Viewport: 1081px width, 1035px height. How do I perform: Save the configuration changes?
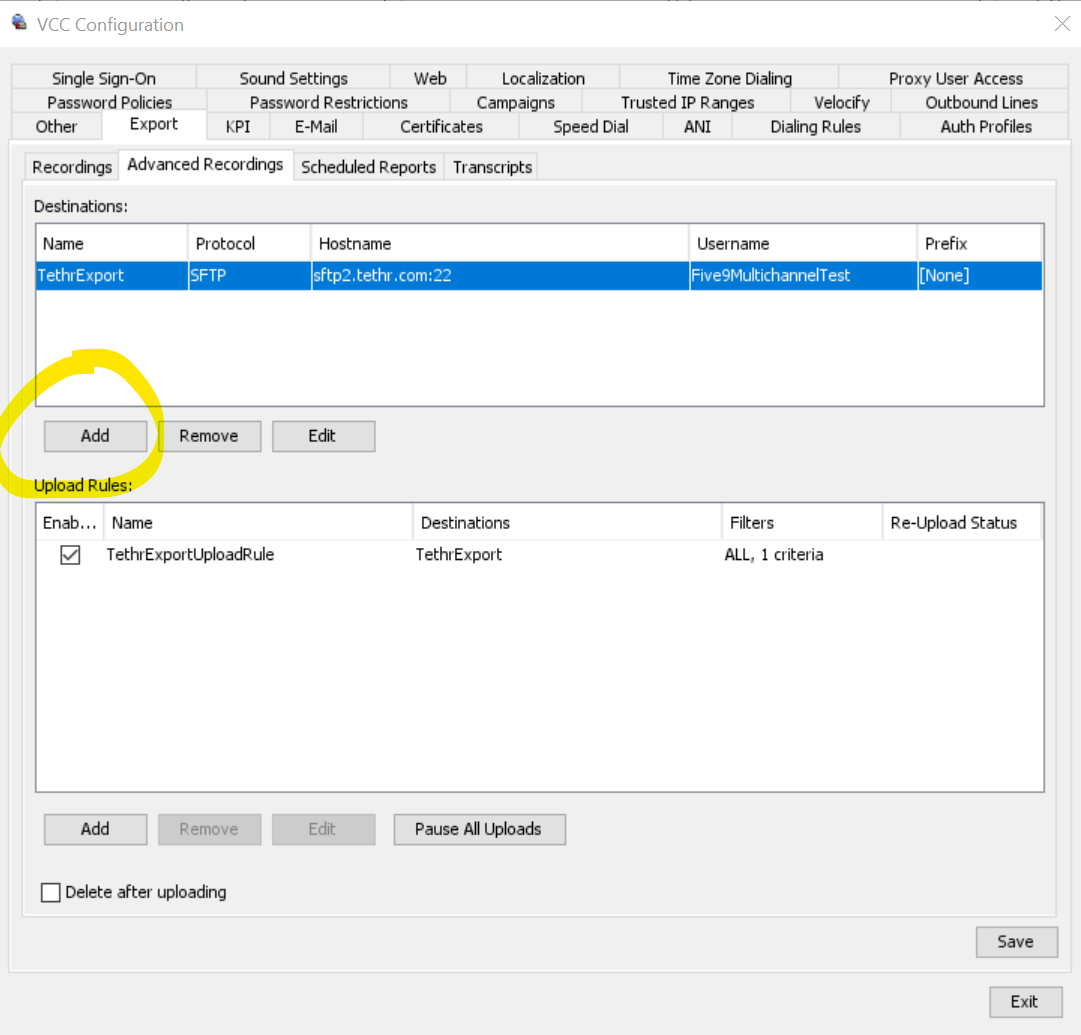coord(1015,941)
